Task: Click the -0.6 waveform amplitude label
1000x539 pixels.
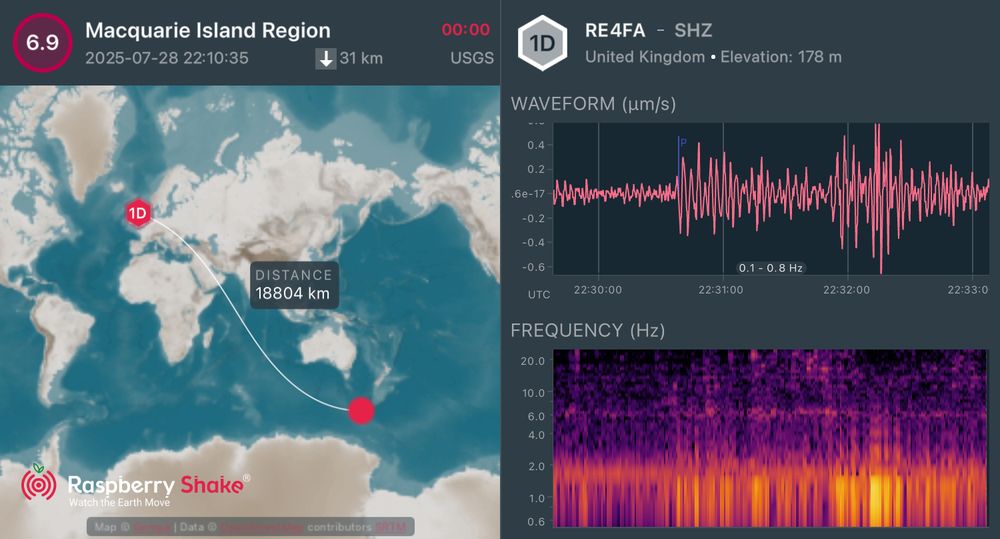Action: [x=533, y=267]
